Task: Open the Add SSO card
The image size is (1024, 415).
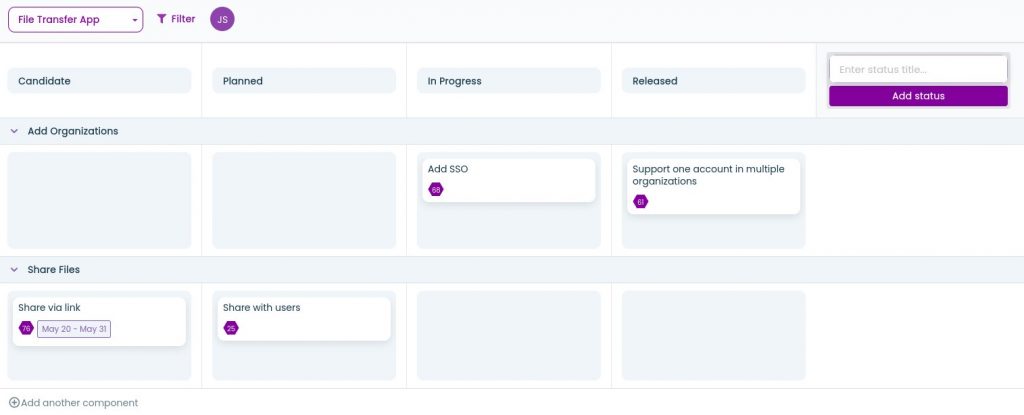Action: (508, 170)
